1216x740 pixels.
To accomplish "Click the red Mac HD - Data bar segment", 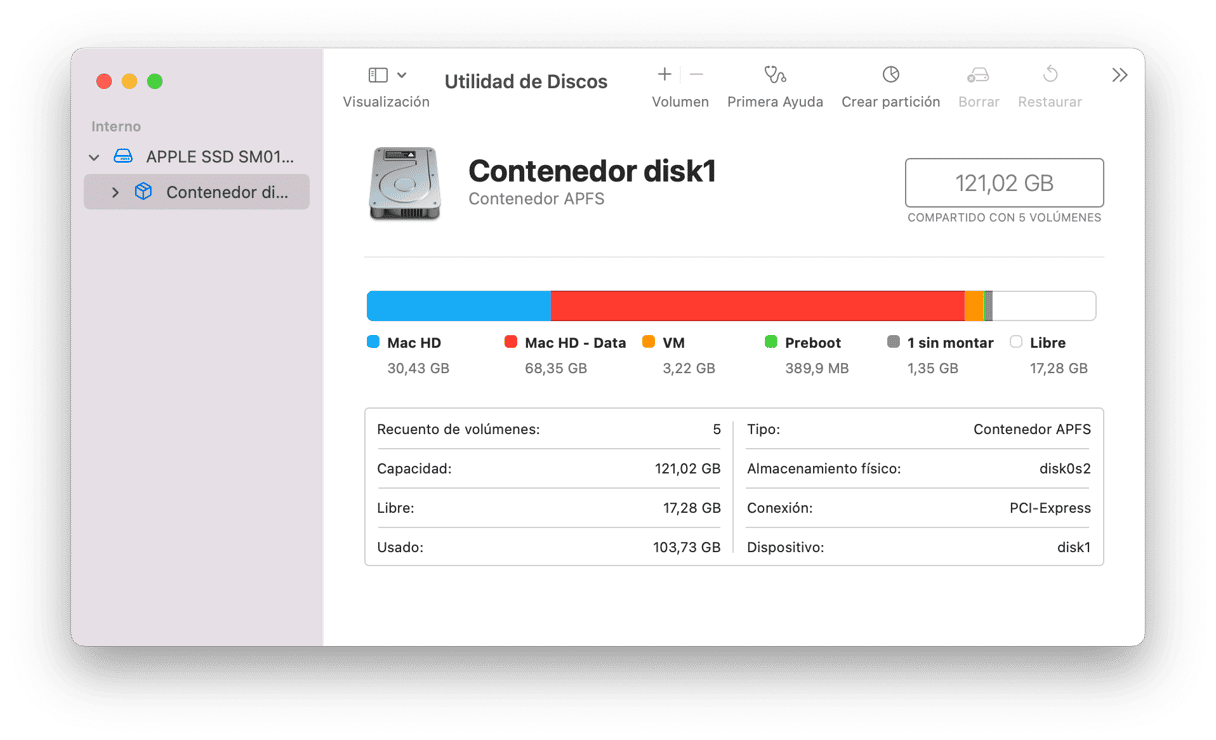I will point(758,306).
